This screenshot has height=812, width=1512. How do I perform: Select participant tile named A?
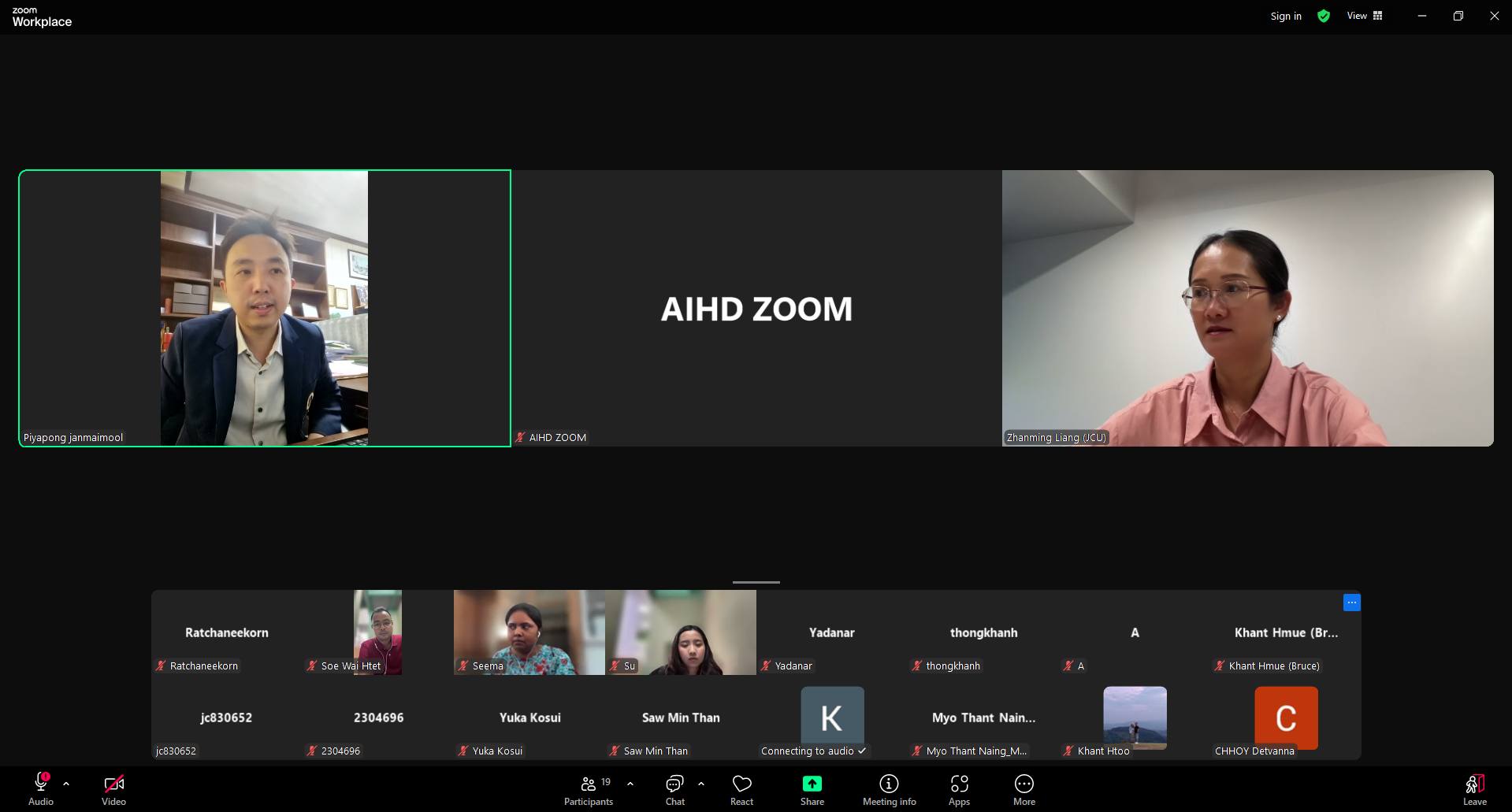pyautogui.click(x=1135, y=632)
